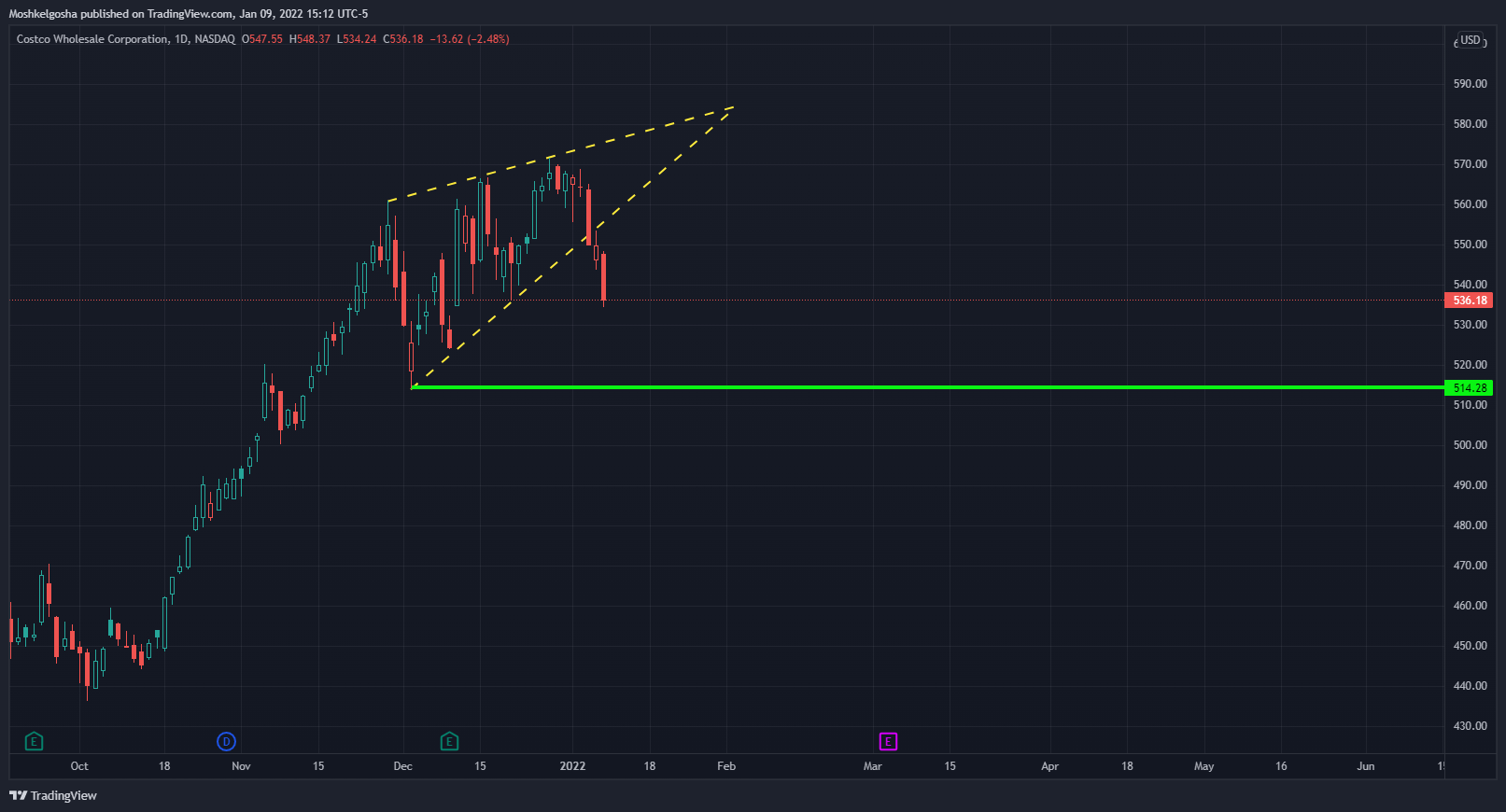Click the Dec label on time axis
Viewport: 1506px width, 812px height.
(x=402, y=766)
